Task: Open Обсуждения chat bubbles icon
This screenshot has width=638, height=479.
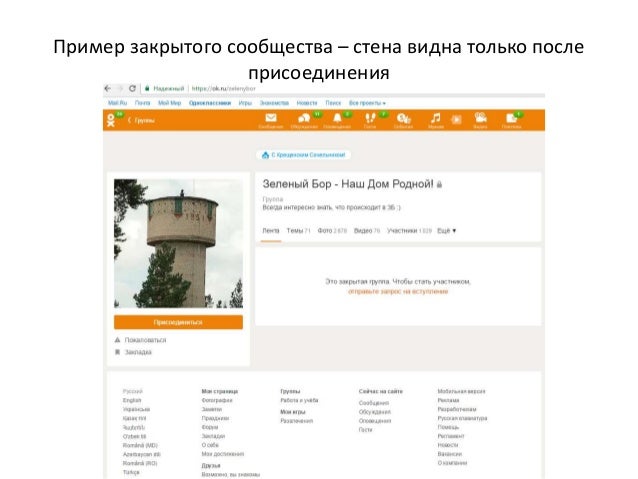Action: coord(304,120)
